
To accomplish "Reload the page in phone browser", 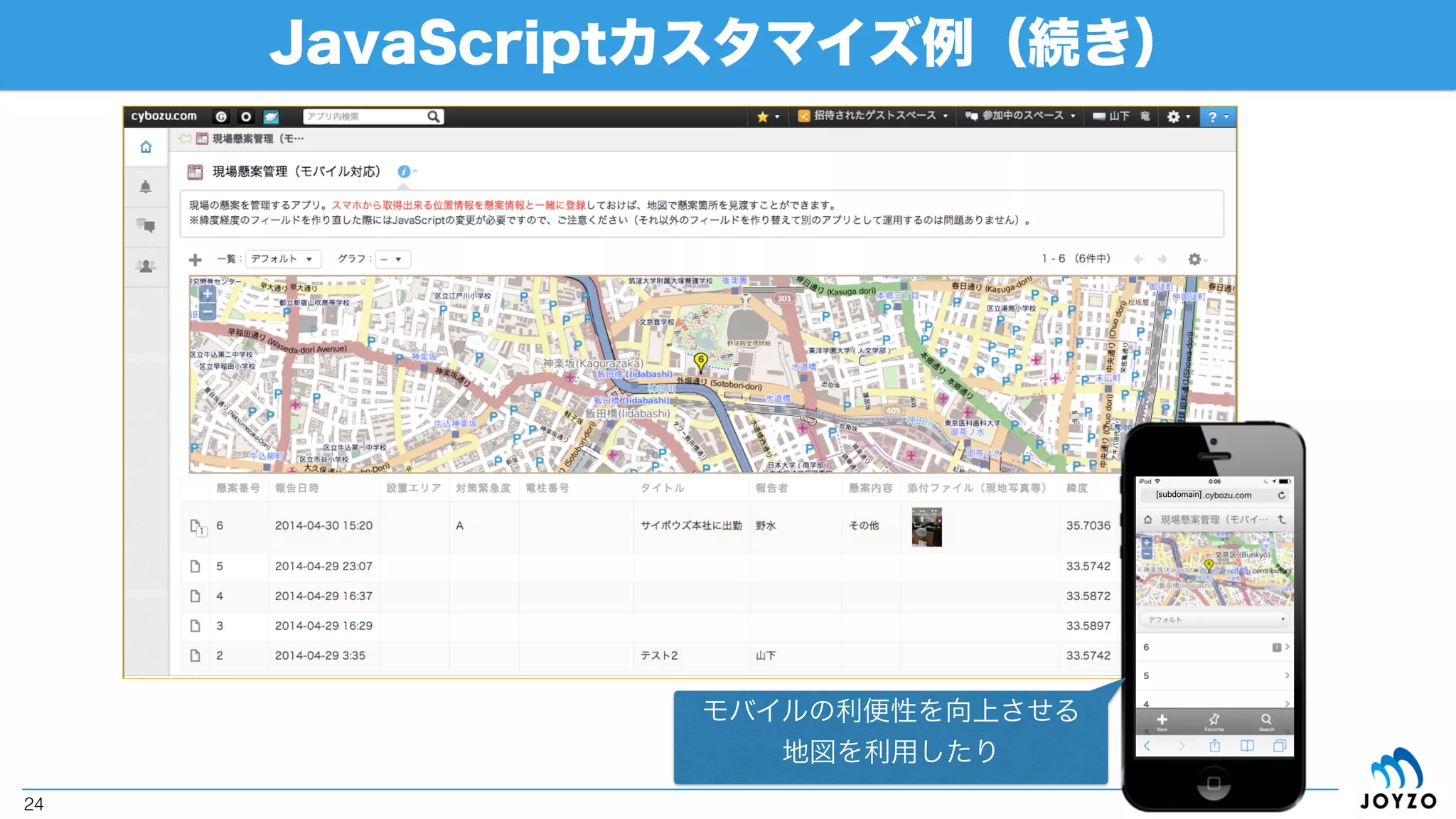I will tap(1282, 496).
